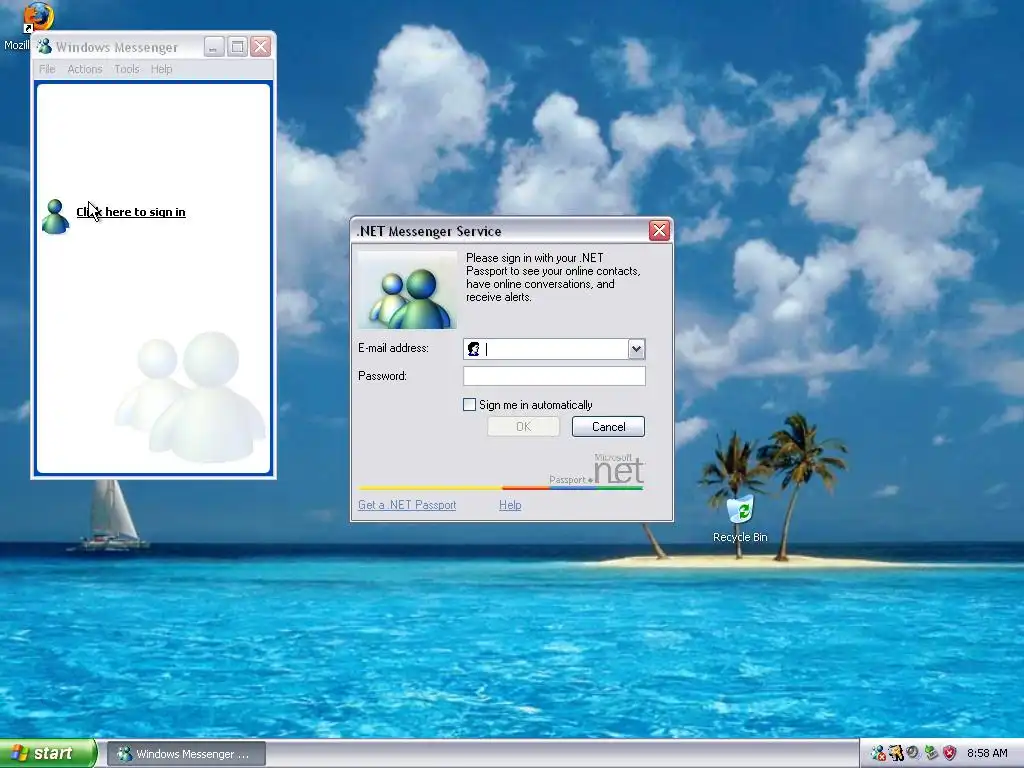Click the Messenger buddies picture in the dialog
This screenshot has height=768, width=1024.
point(408,290)
